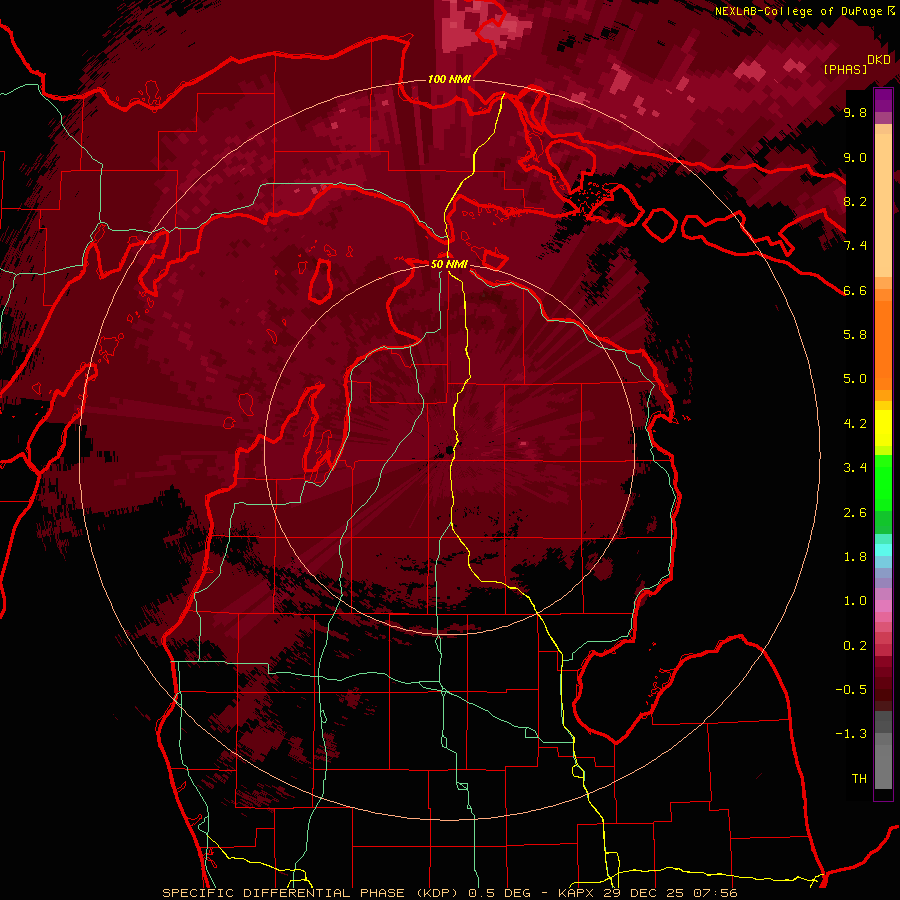Screen dimensions: 900x900
Task: Pick the cyan segment of the color bar
Action: 883,550
